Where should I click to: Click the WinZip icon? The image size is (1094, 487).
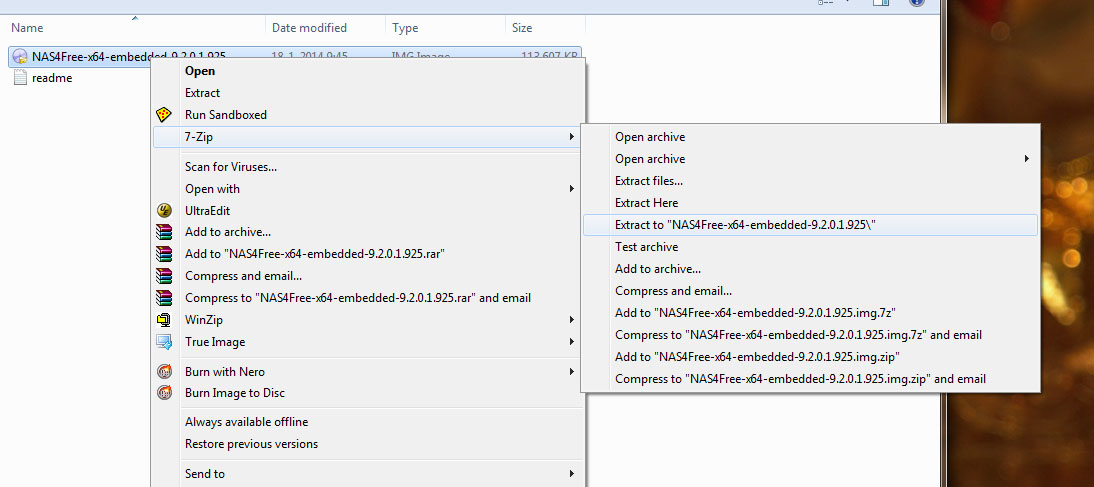[x=164, y=320]
